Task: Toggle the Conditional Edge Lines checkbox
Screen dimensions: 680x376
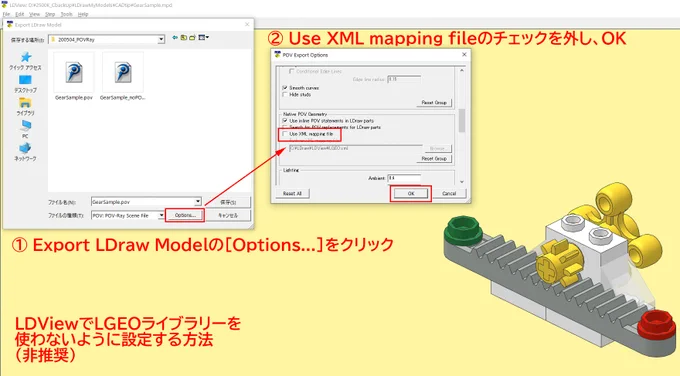Action: (292, 71)
